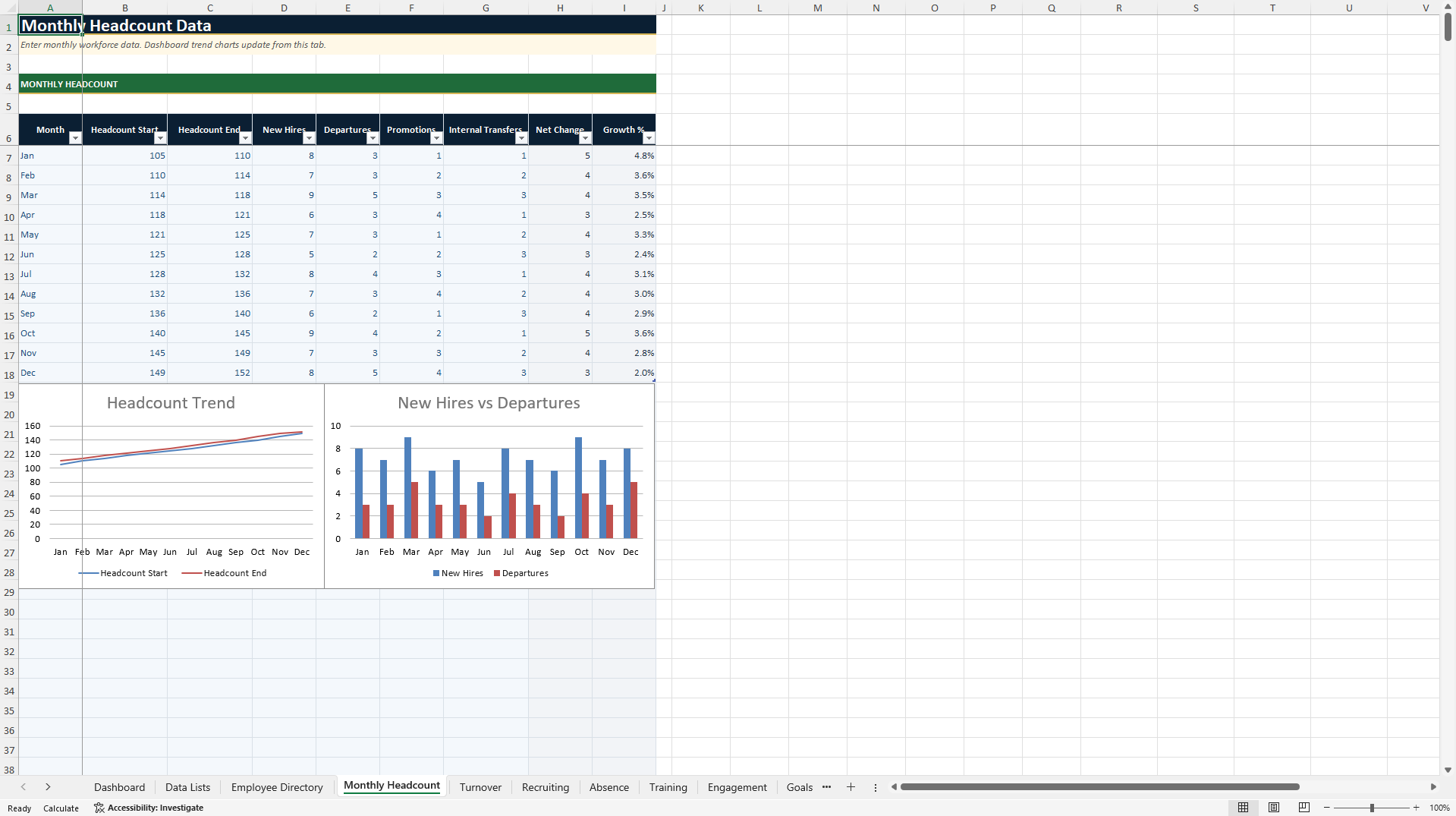Add a new sheet with plus icon
The width and height of the screenshot is (1456, 816).
pyautogui.click(x=851, y=787)
